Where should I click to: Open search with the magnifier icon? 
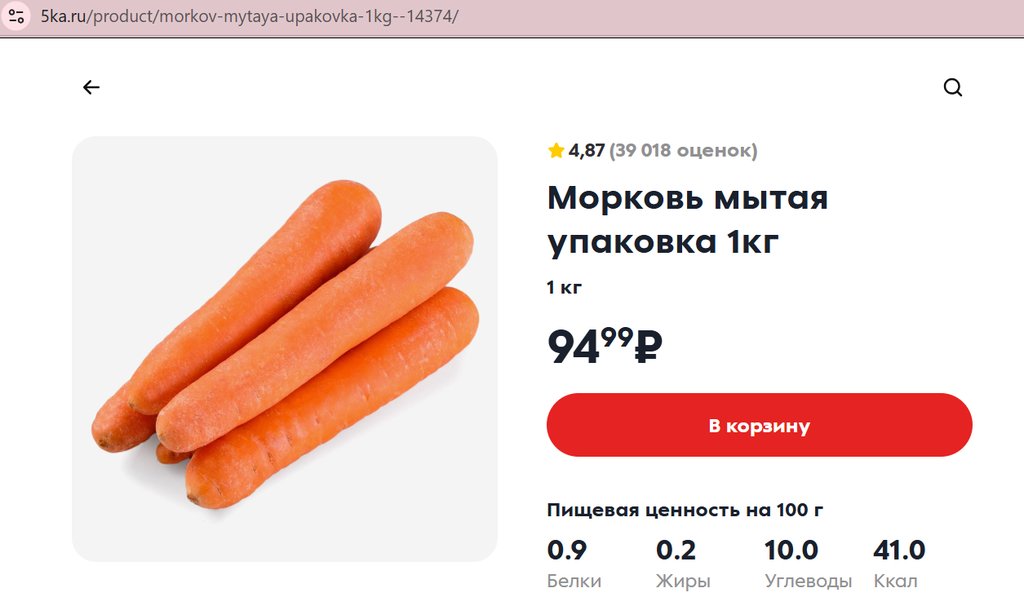(952, 87)
